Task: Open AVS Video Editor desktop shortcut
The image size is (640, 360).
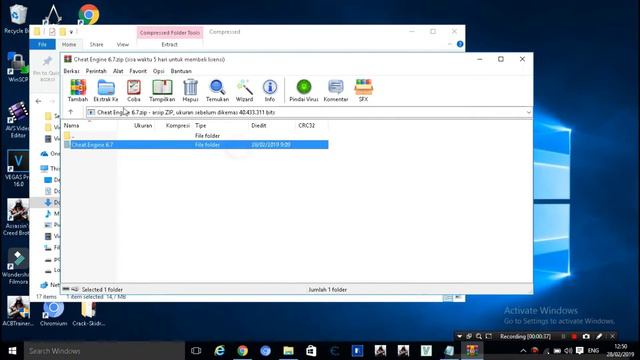Action: (x=18, y=120)
